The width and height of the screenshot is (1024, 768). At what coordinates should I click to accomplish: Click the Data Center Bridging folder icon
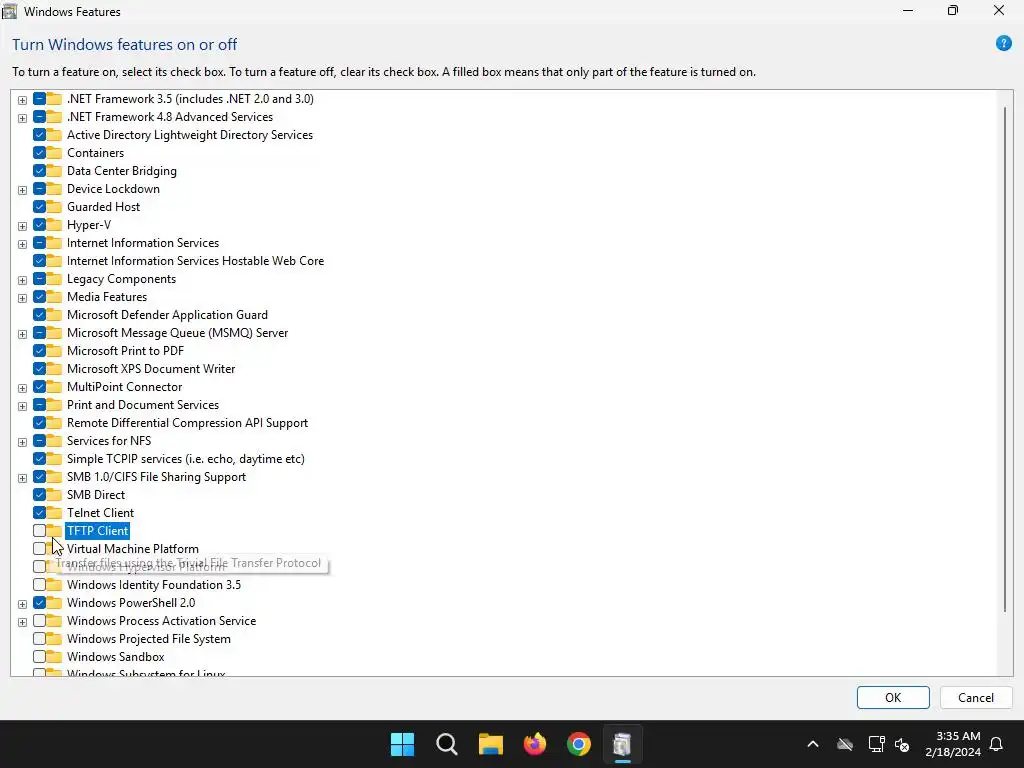[x=54, y=171]
